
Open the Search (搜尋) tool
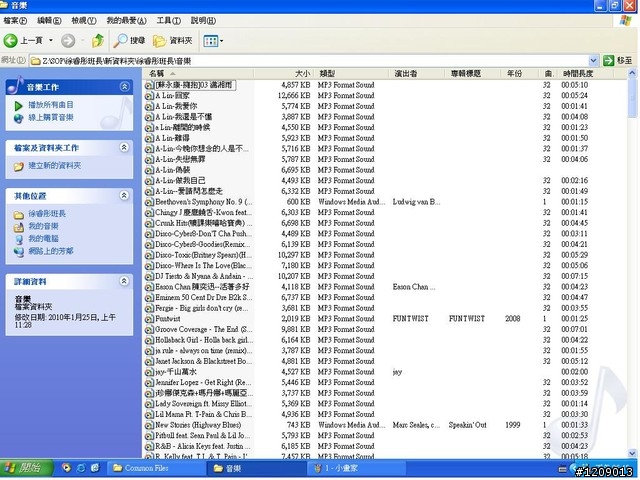pyautogui.click(x=129, y=40)
